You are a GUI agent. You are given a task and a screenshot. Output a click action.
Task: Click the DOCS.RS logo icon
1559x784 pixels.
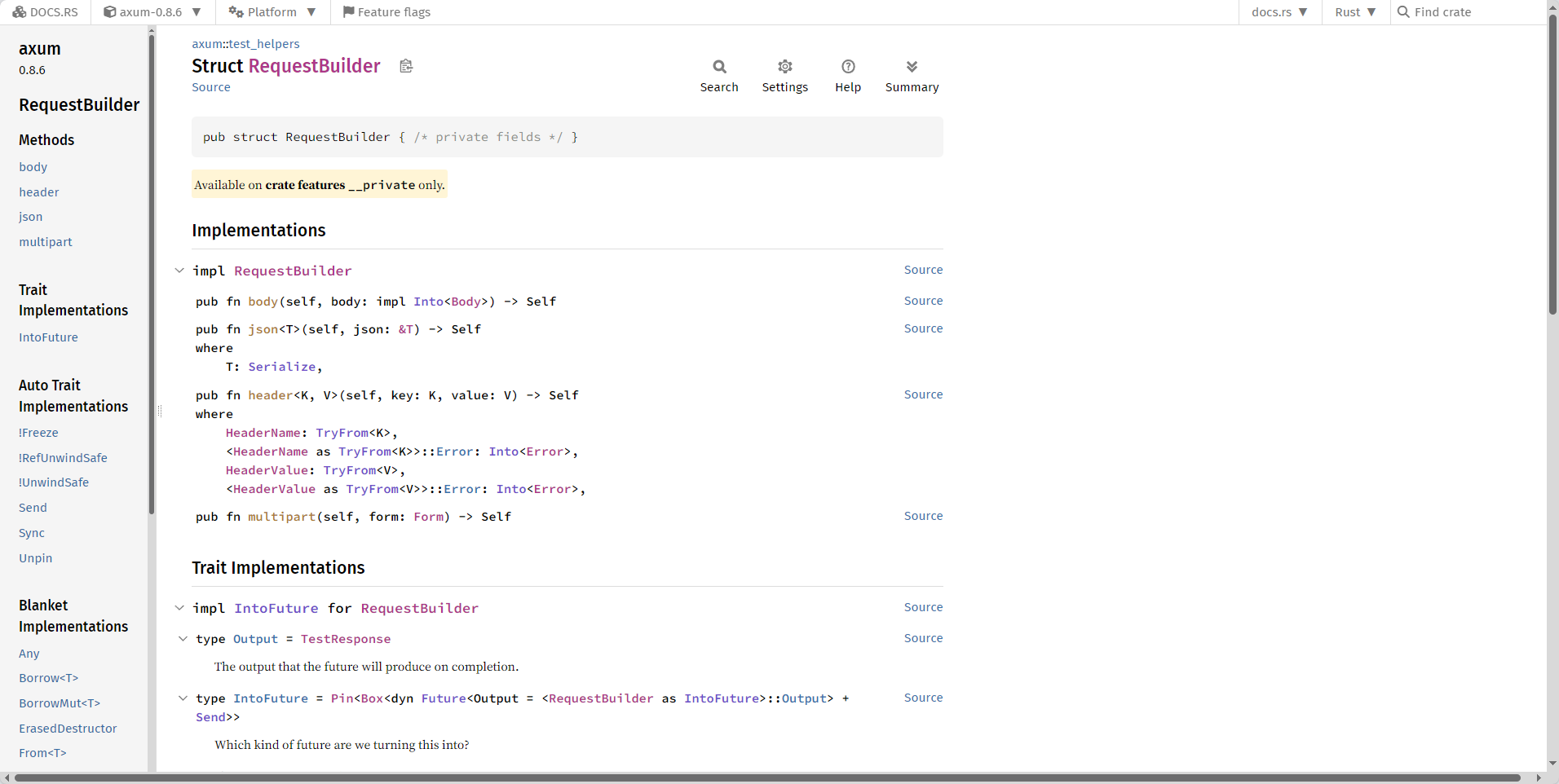click(x=20, y=12)
